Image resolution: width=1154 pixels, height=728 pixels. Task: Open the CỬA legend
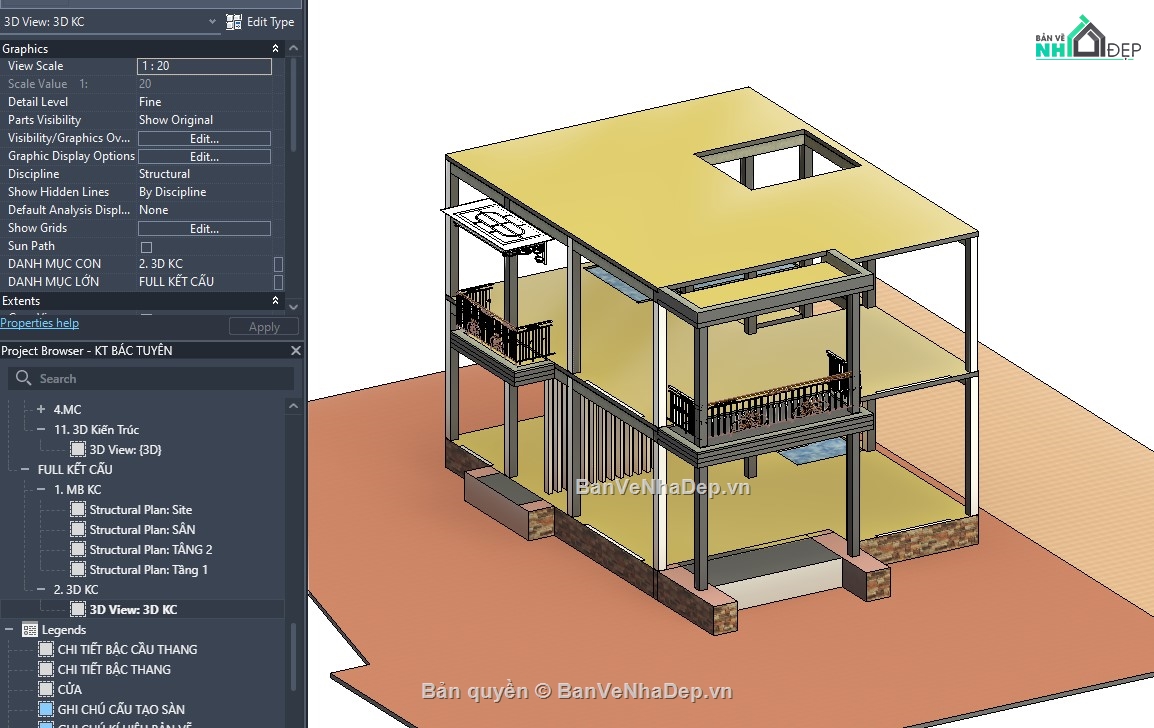point(70,690)
